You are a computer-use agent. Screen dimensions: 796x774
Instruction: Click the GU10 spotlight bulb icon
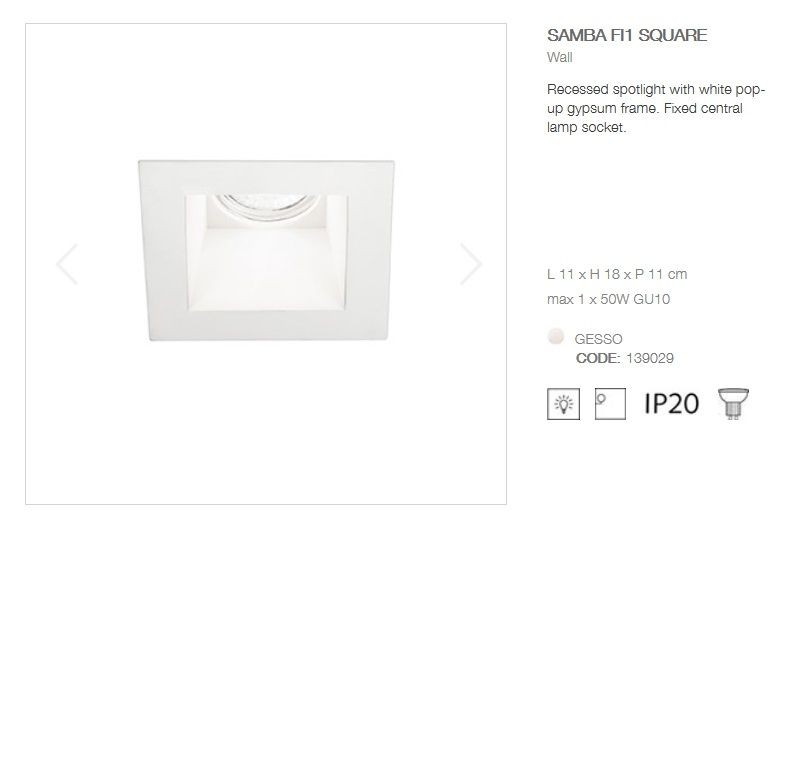733,404
